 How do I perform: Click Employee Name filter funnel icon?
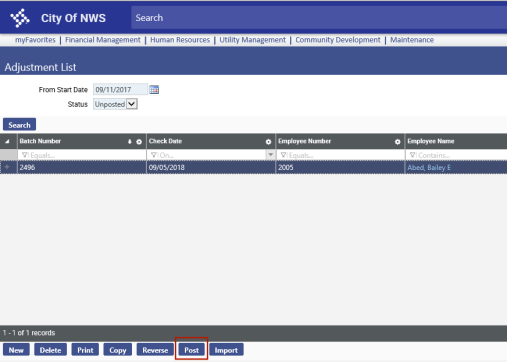tap(412, 155)
